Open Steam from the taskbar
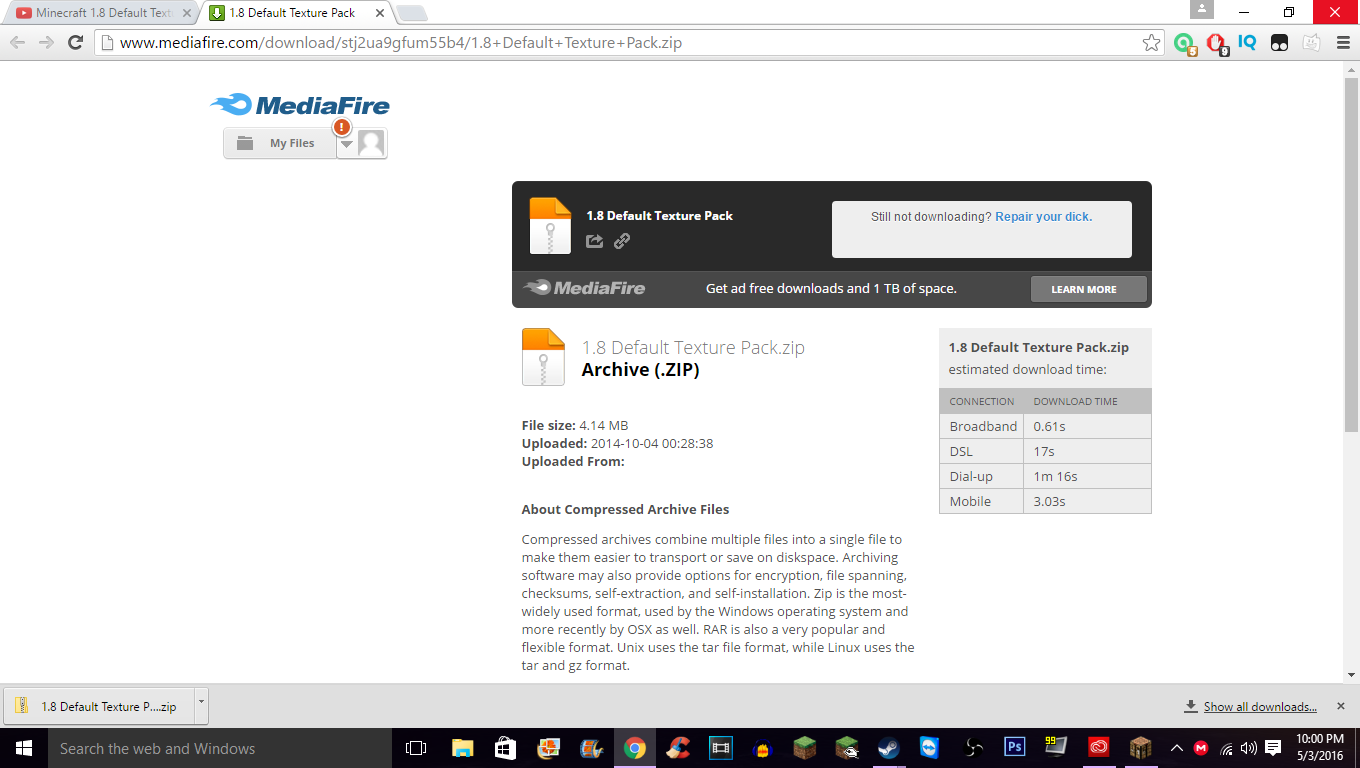The height and width of the screenshot is (768, 1360). (888, 748)
